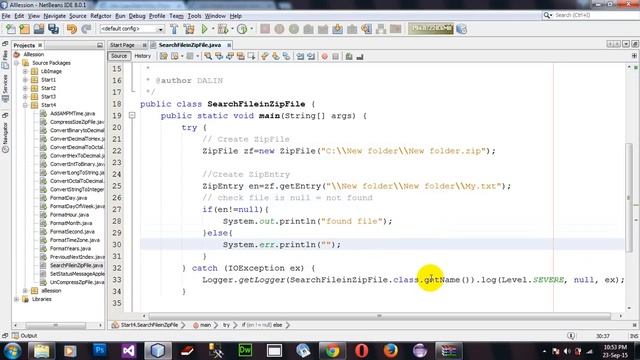Open the Debug Project dropdown arrow
This screenshot has height=360, width=640.
(x=232, y=29)
